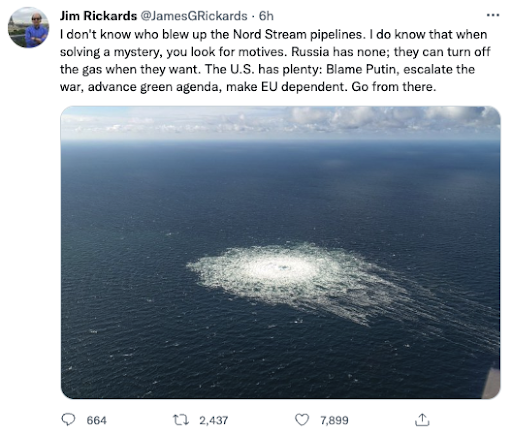This screenshot has width=512, height=435.
Task: Click the reply speech bubble icon
Action: tap(68, 420)
